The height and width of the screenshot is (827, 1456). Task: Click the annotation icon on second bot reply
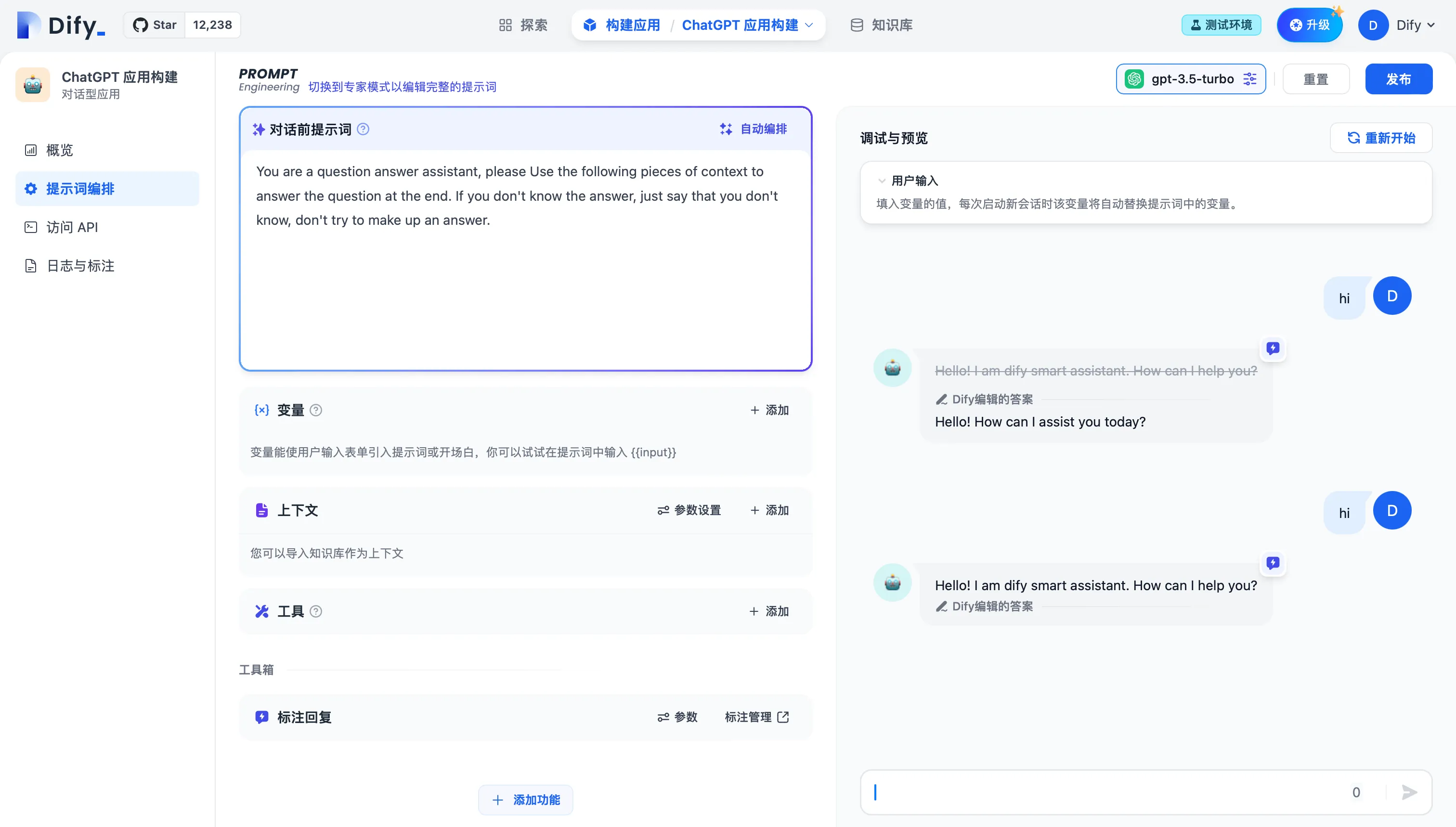[x=1273, y=563]
